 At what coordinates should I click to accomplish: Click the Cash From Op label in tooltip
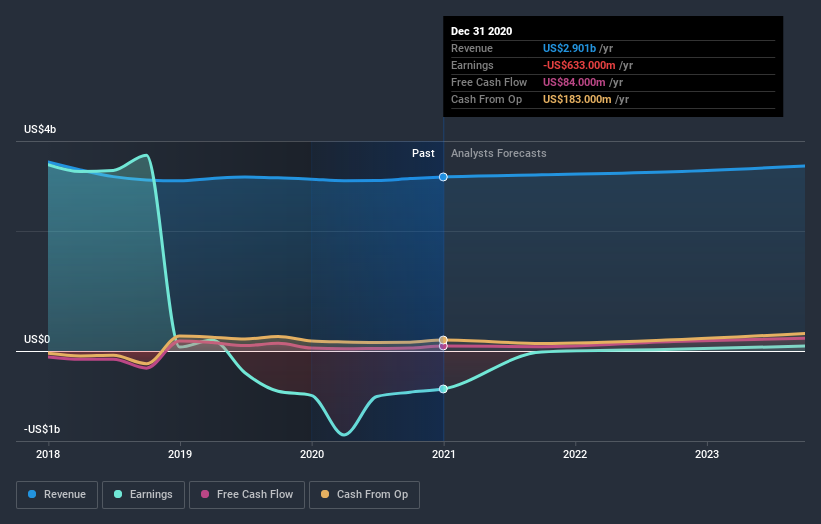[486, 99]
